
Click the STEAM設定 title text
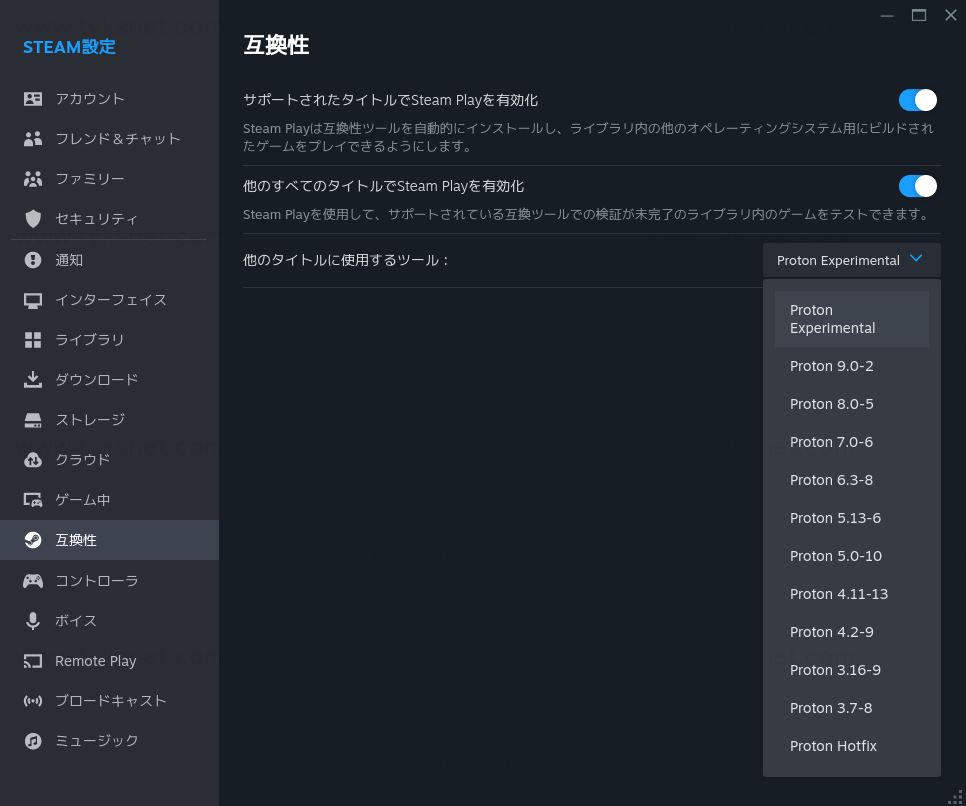tap(69, 47)
